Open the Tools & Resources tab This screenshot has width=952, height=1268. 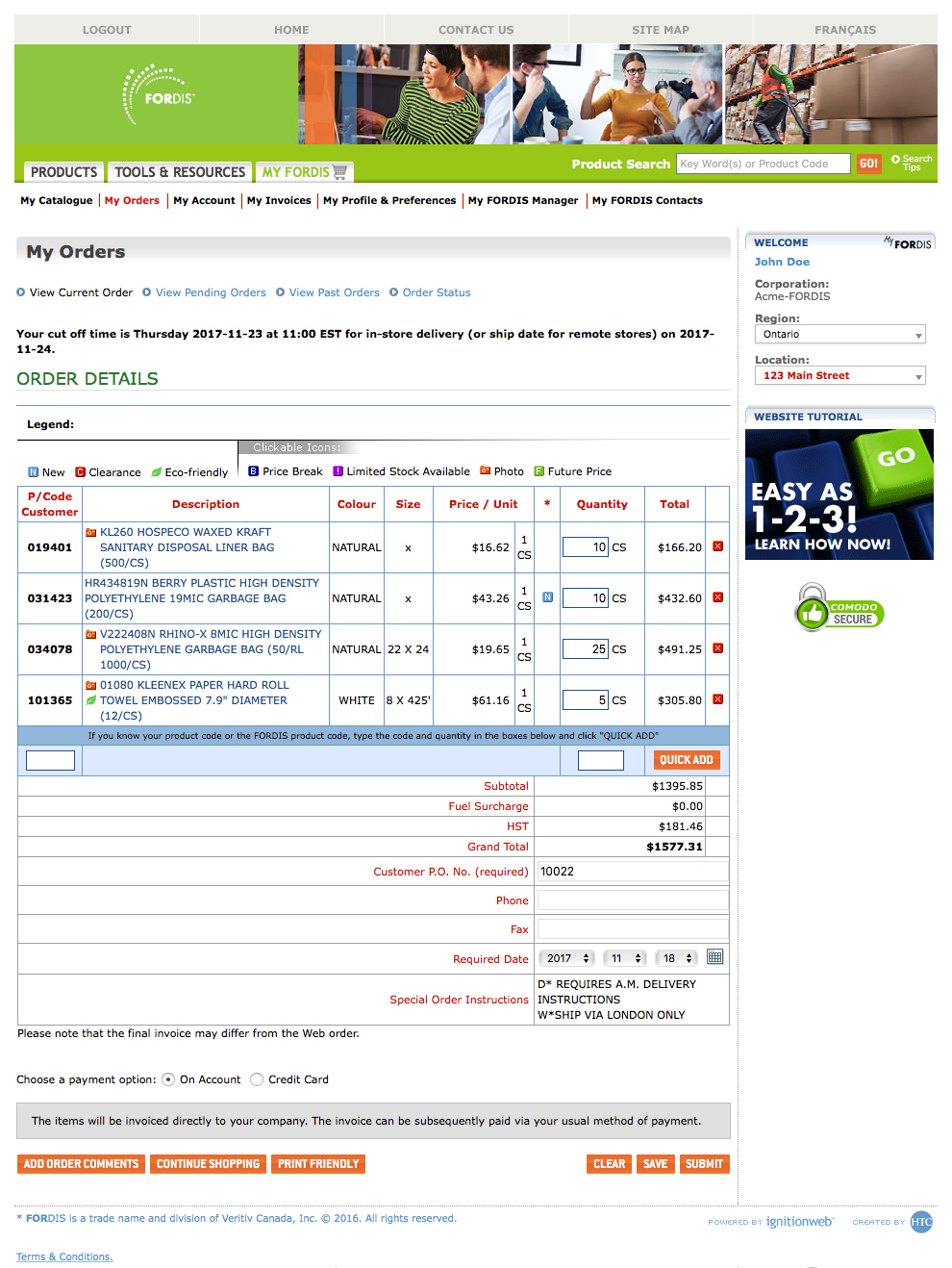180,172
